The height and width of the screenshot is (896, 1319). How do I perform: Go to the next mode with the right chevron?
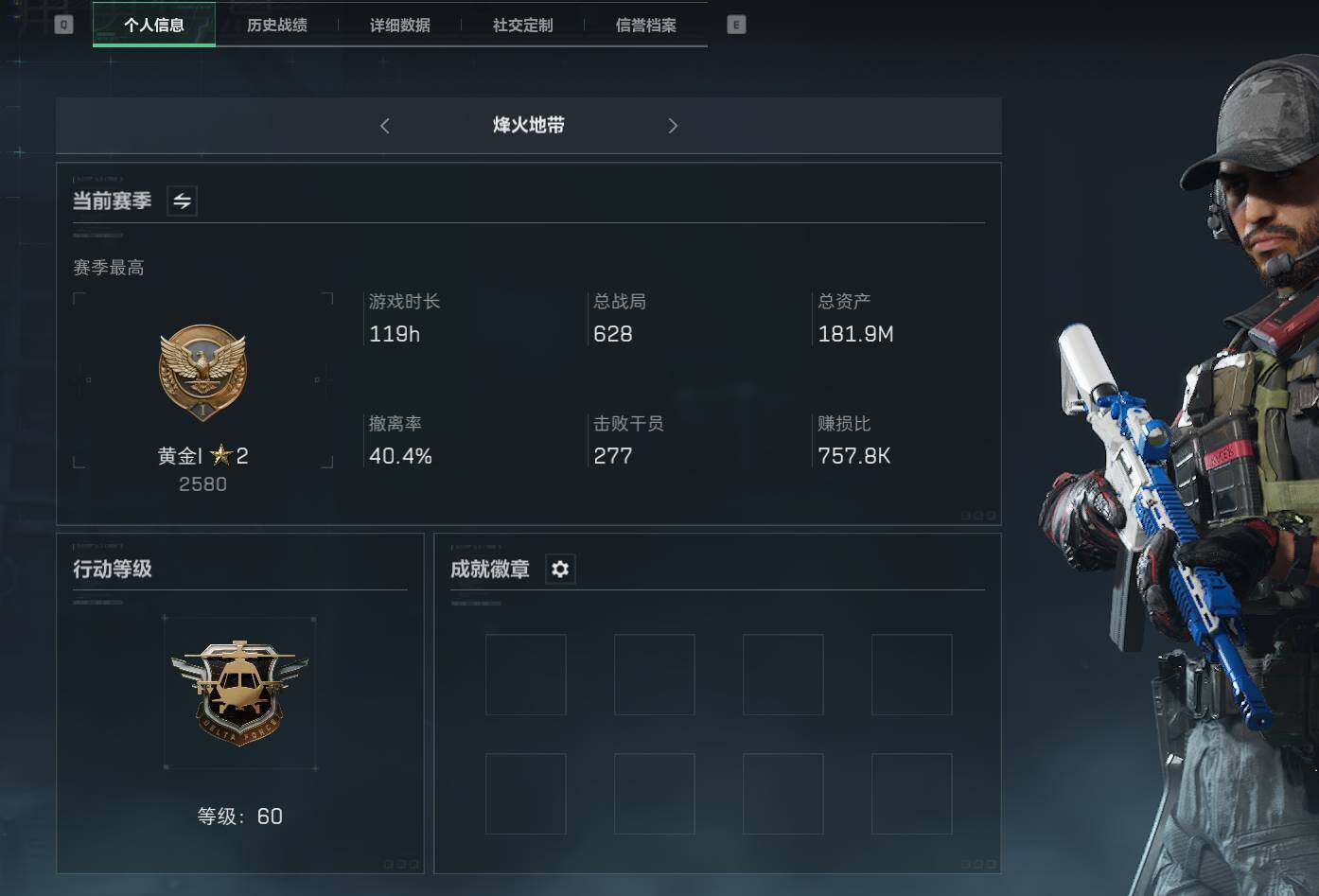pos(673,126)
